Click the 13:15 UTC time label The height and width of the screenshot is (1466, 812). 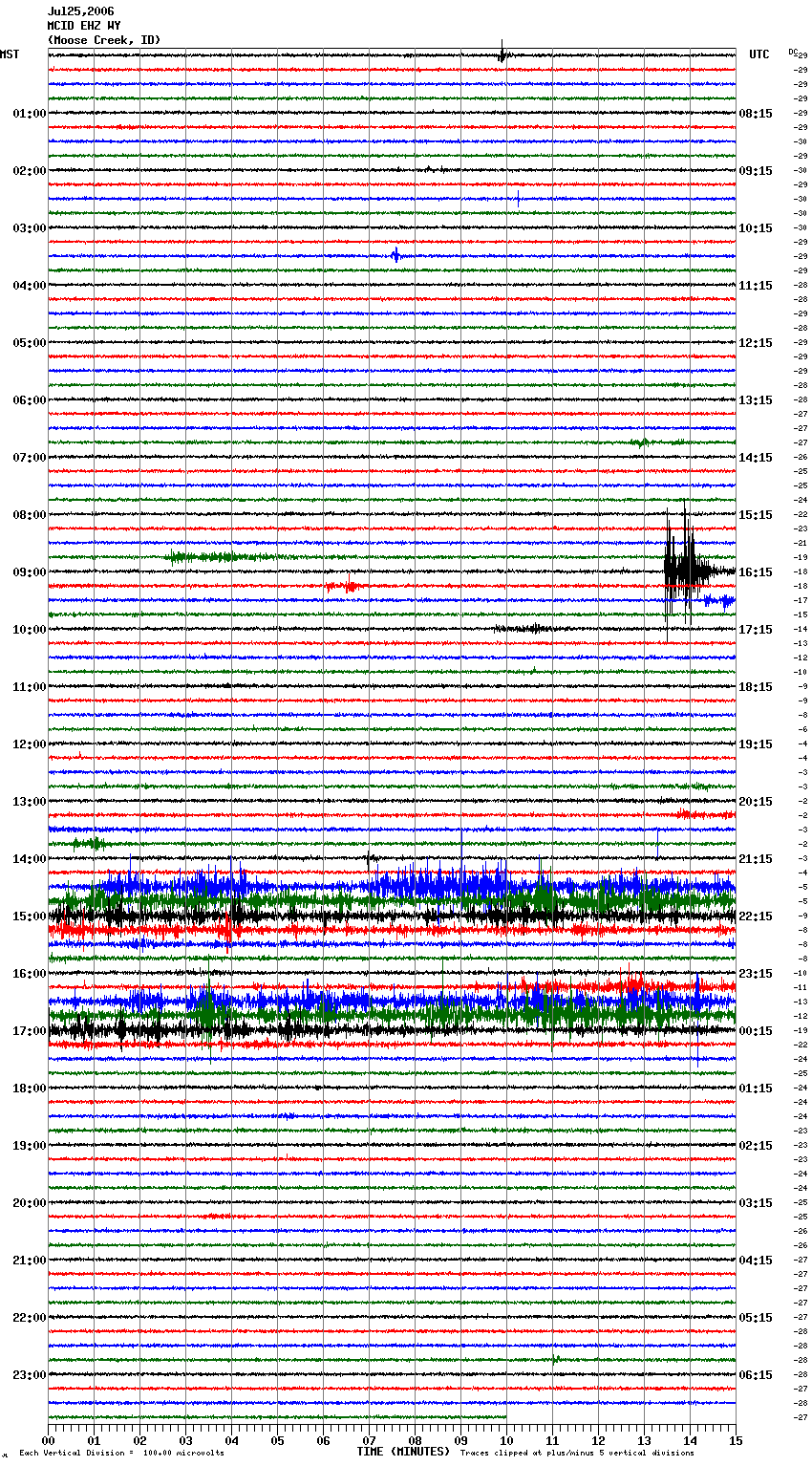tap(756, 400)
